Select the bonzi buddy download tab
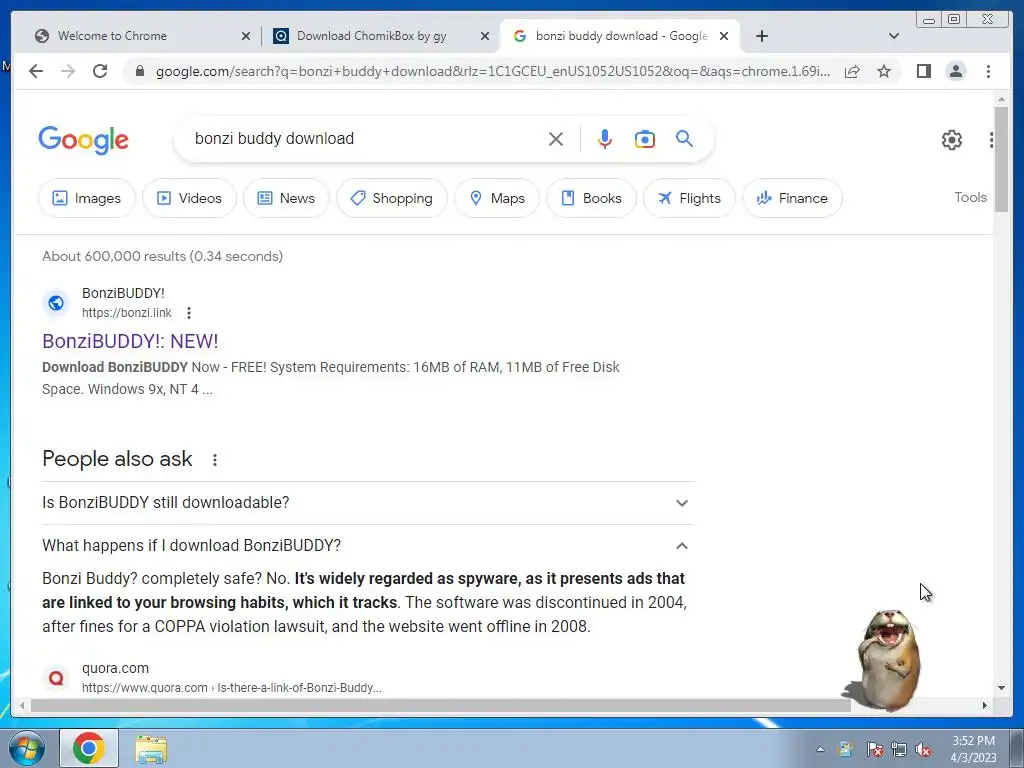The image size is (1024, 768). pyautogui.click(x=619, y=36)
